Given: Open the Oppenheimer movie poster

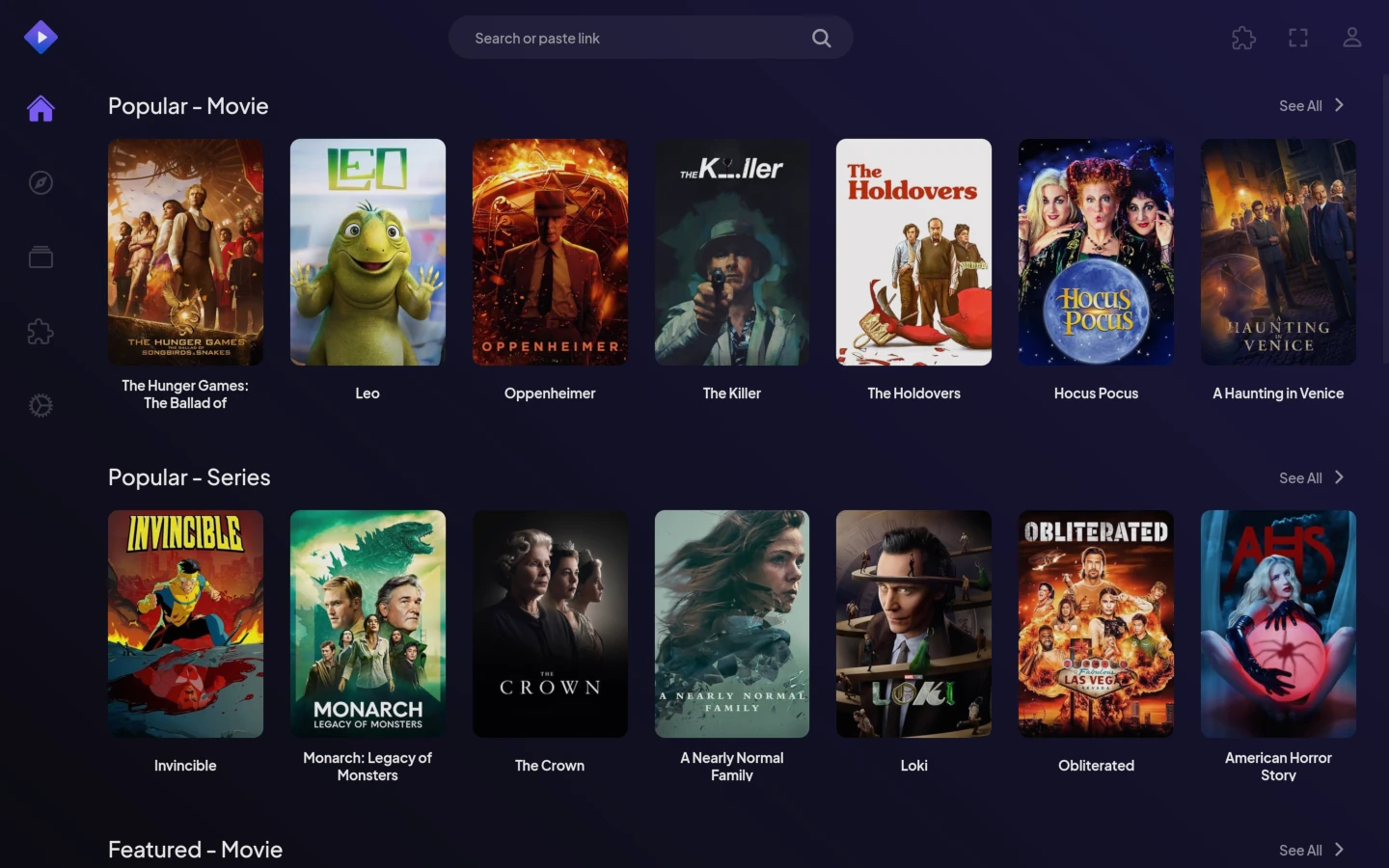Looking at the screenshot, I should coord(550,252).
